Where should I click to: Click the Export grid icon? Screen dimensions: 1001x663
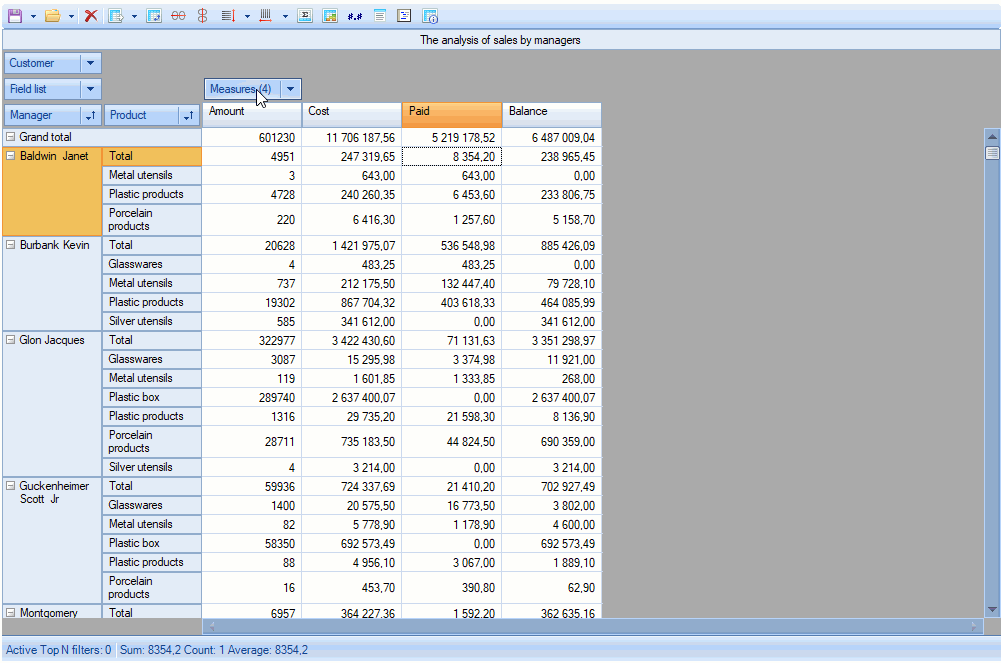point(116,16)
